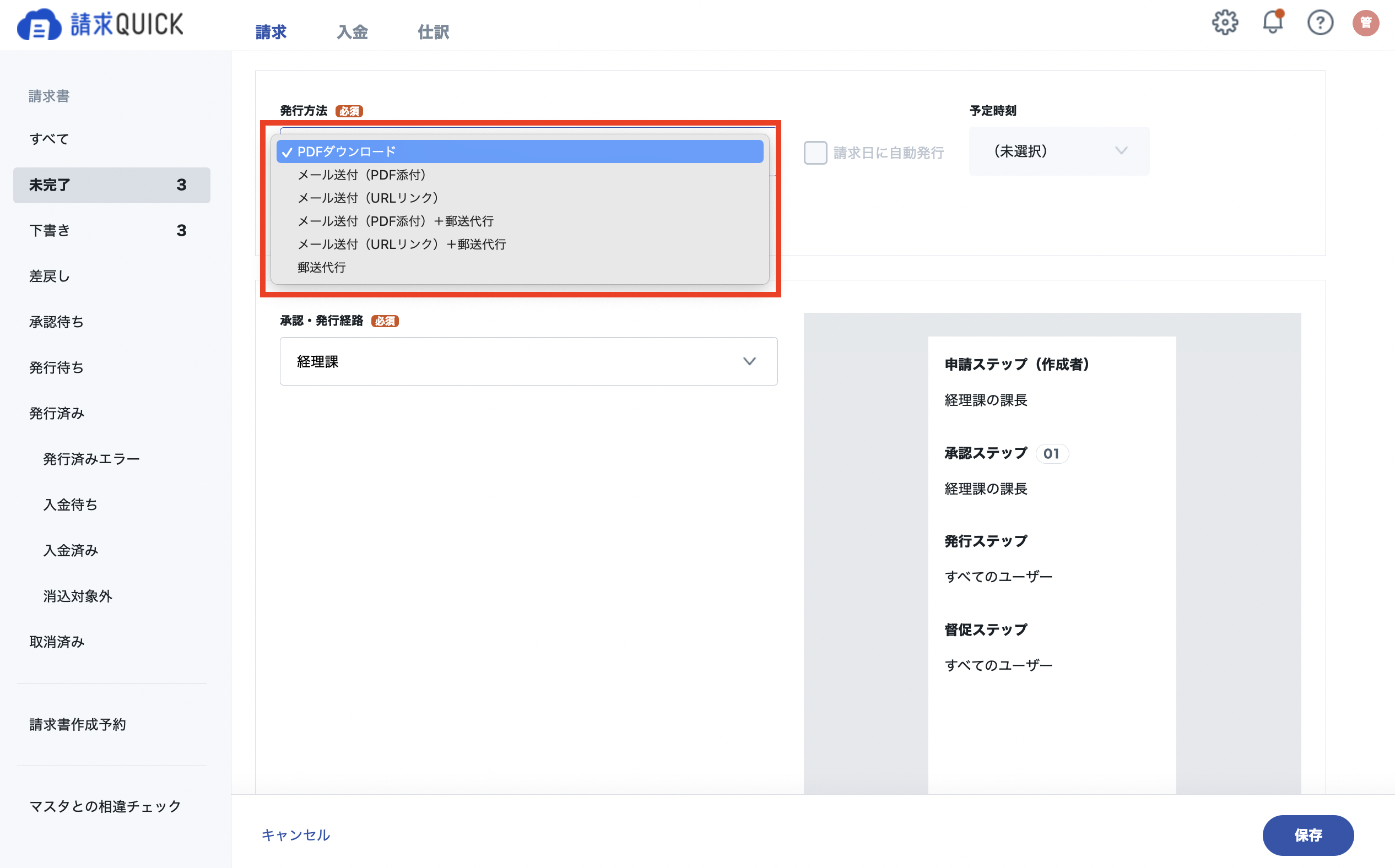Open すべて in the sidebar
Screen dimensions: 1395x868
coord(112,139)
